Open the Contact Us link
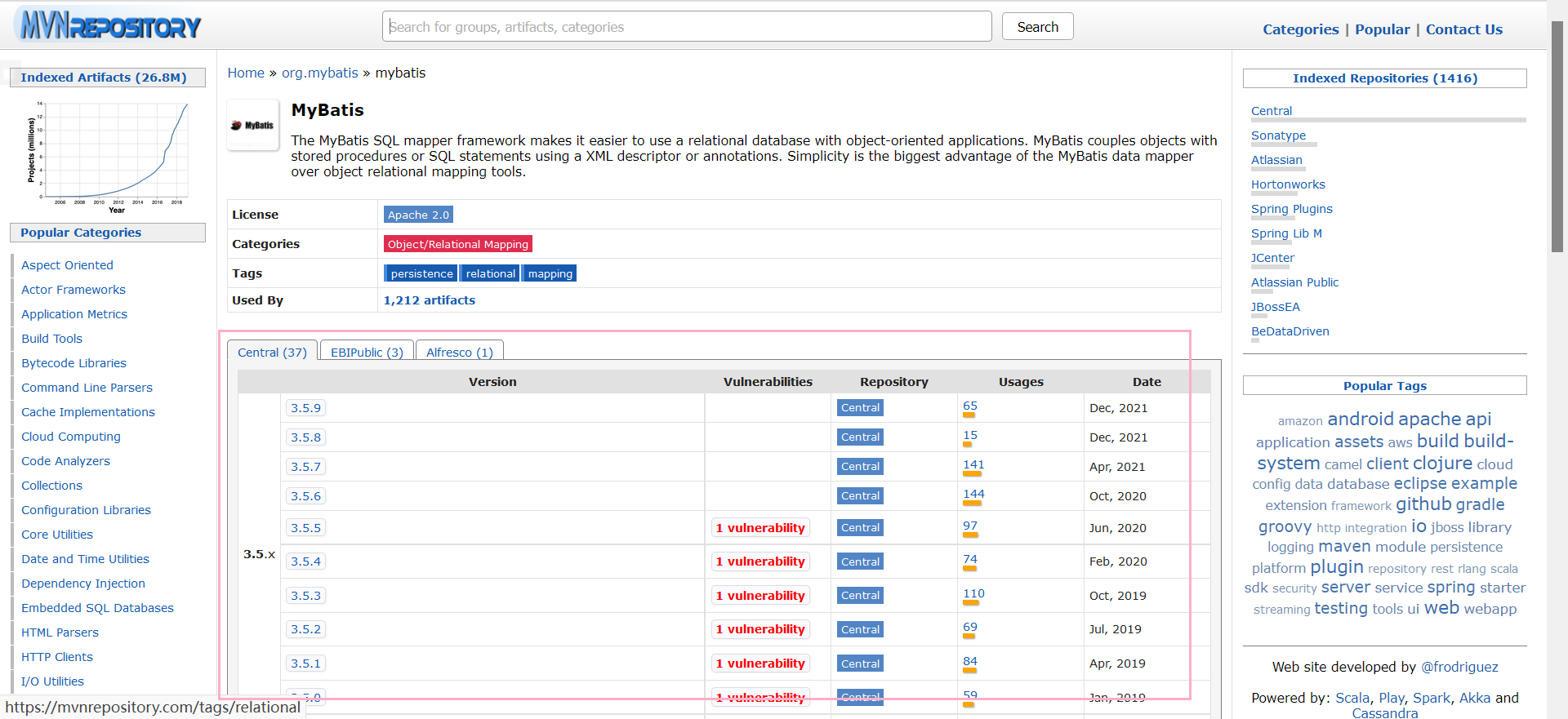 pyautogui.click(x=1464, y=29)
